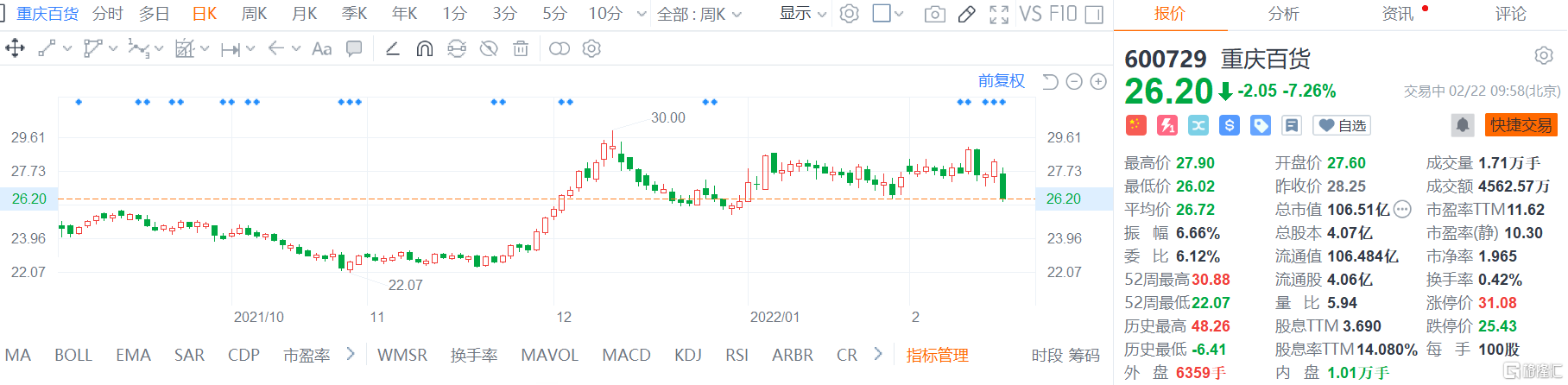The image size is (1568, 385).
Task: Delete drawings with trash can icon
Action: tap(521, 48)
